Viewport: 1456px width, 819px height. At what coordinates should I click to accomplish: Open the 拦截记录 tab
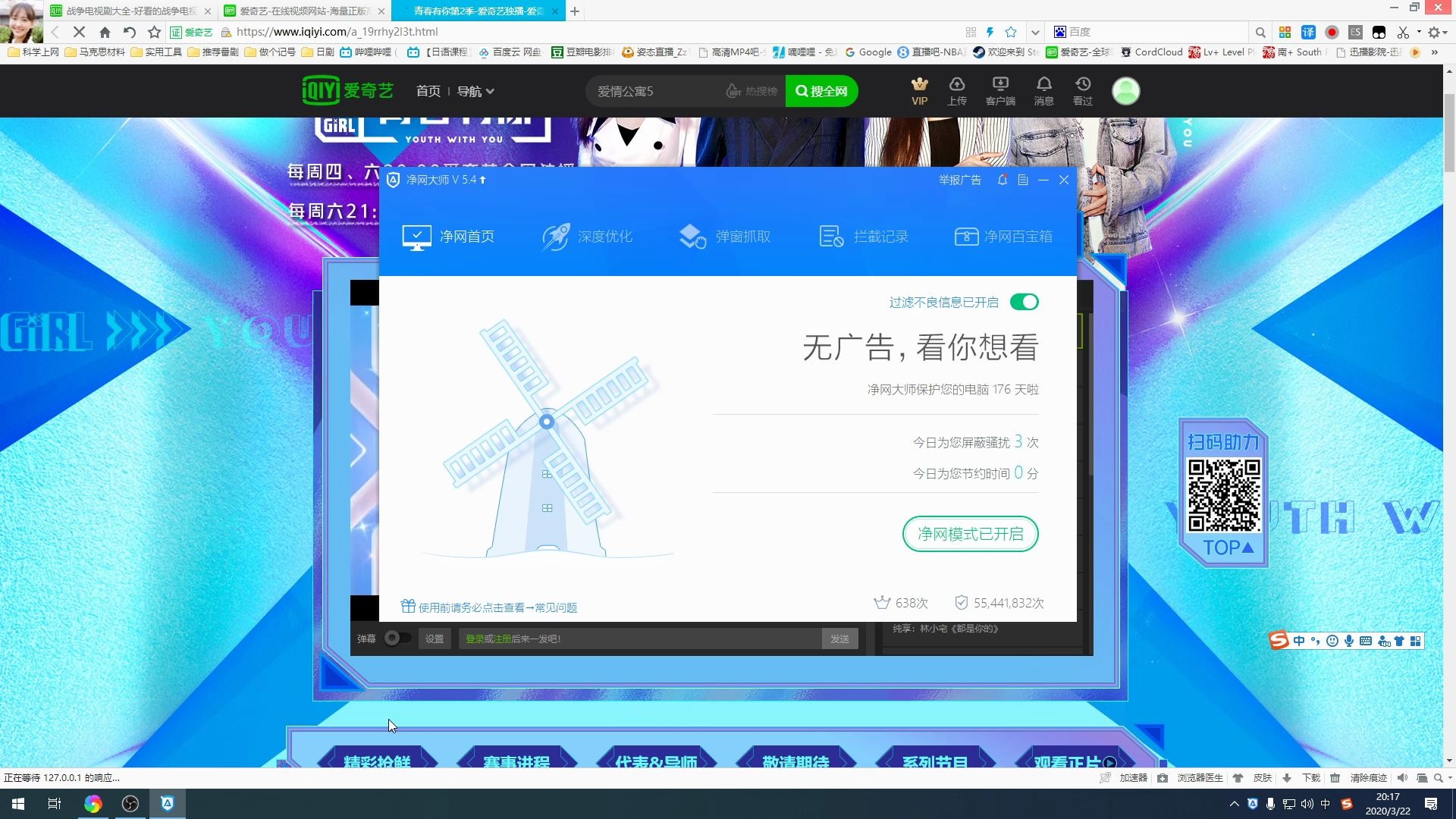tap(863, 237)
